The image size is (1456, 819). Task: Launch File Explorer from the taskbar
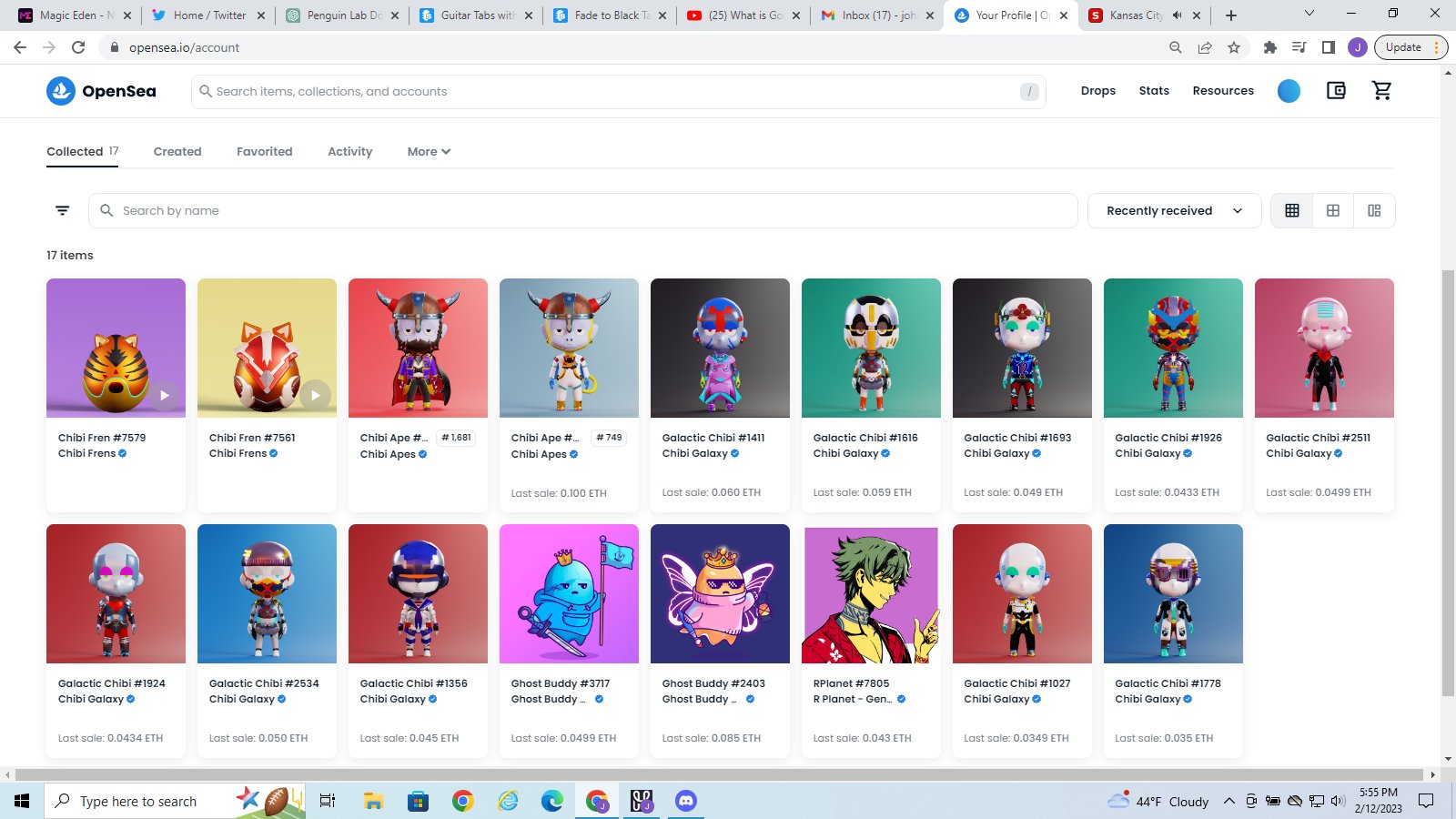point(373,801)
